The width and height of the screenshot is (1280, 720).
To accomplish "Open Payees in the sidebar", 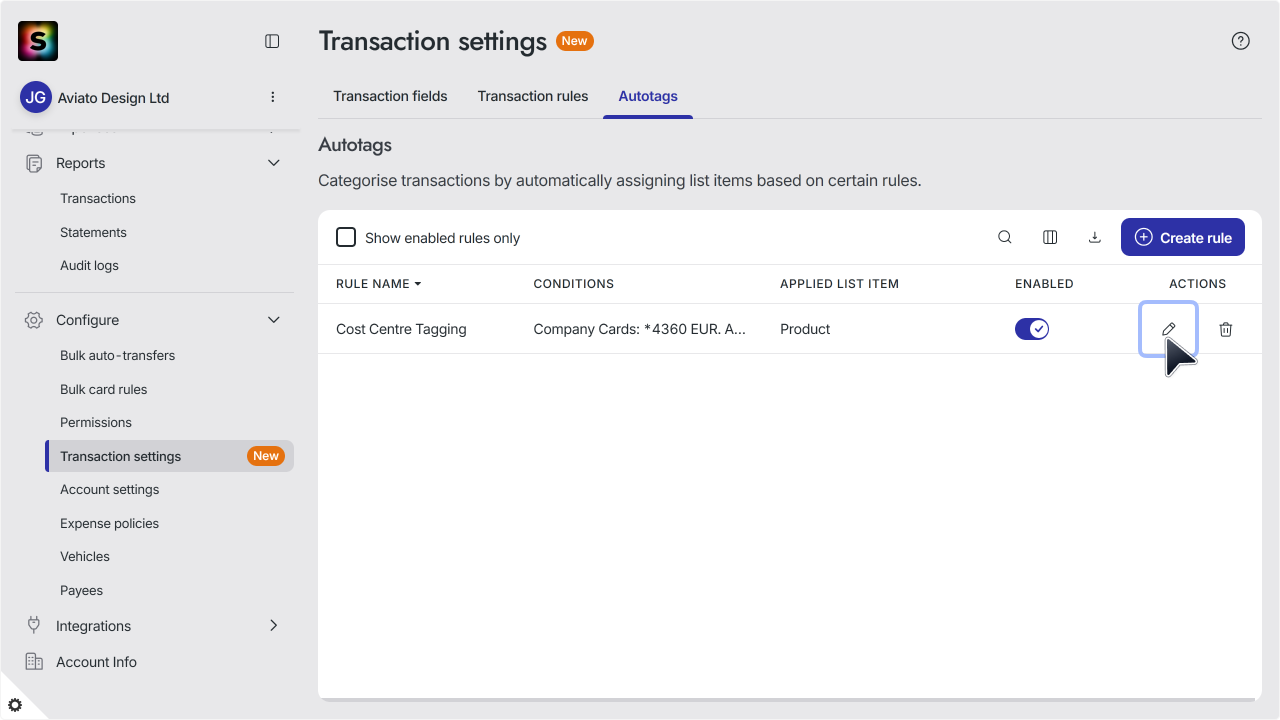I will point(81,590).
